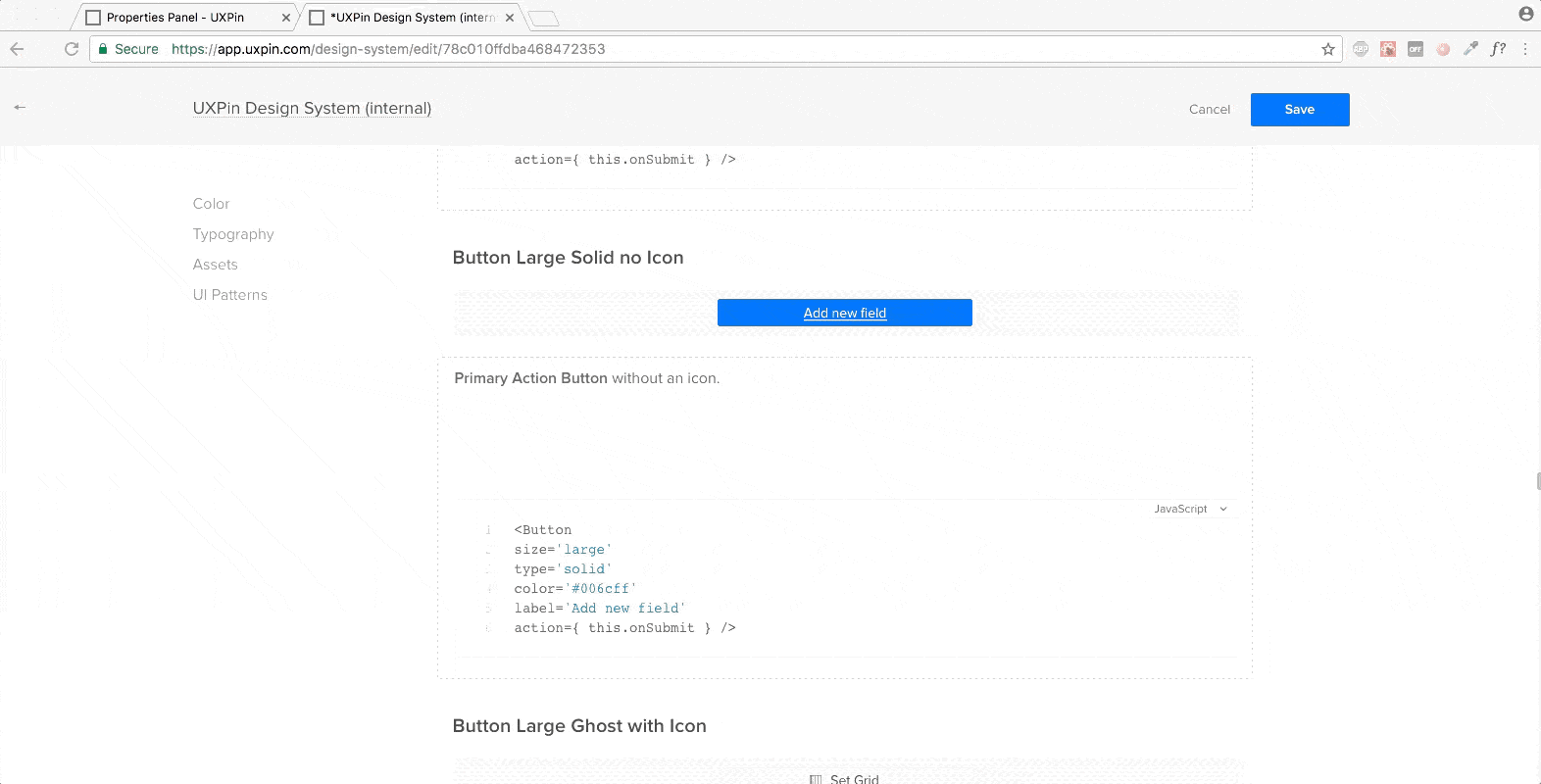This screenshot has width=1541, height=784.
Task: Click the grey OFF extension icon
Action: 1416,49
